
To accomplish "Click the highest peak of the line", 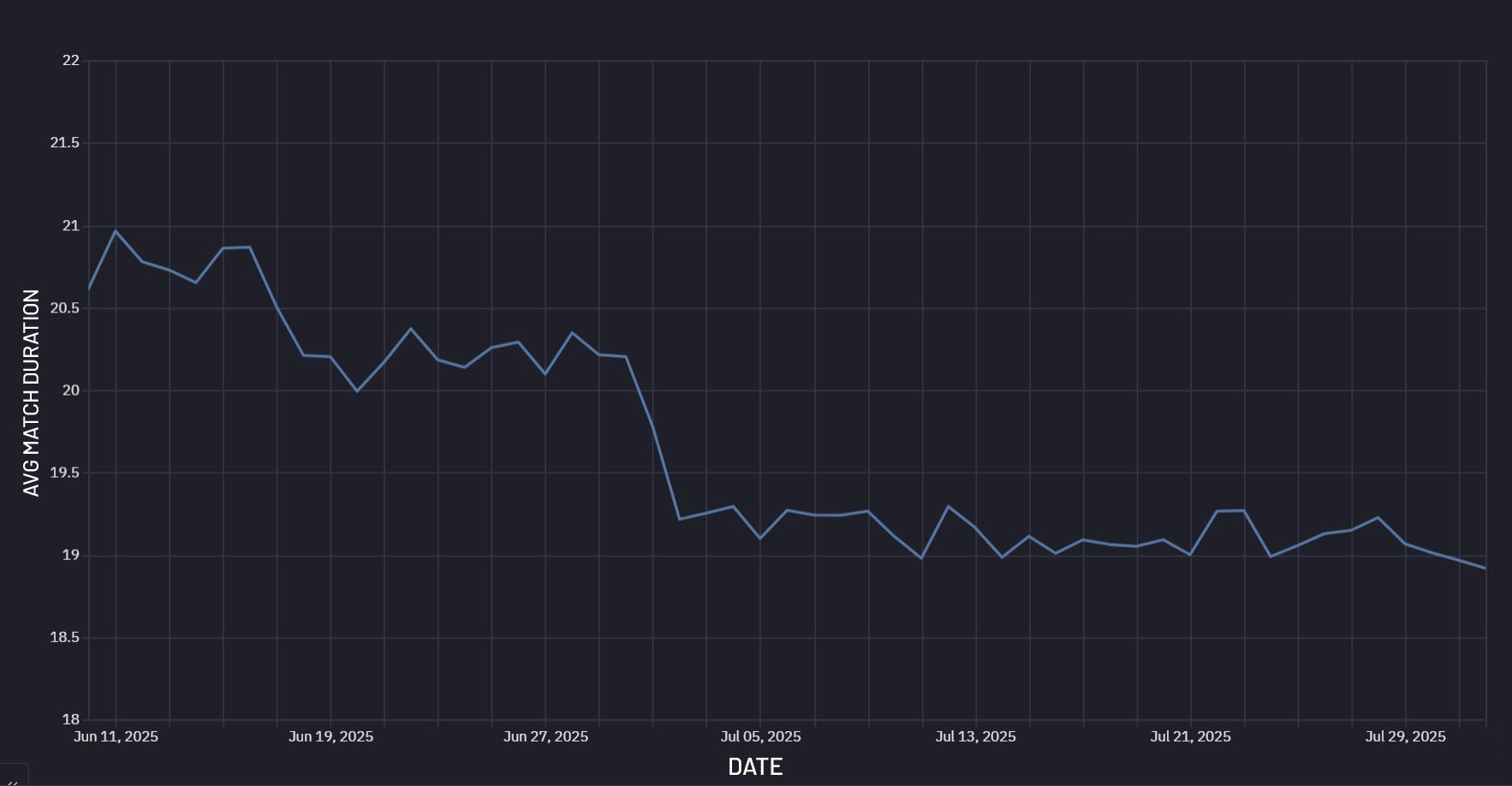I will (116, 230).
